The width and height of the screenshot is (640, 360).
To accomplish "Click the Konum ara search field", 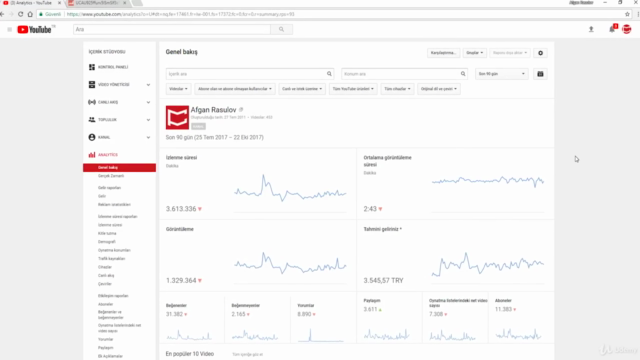I will tap(404, 74).
